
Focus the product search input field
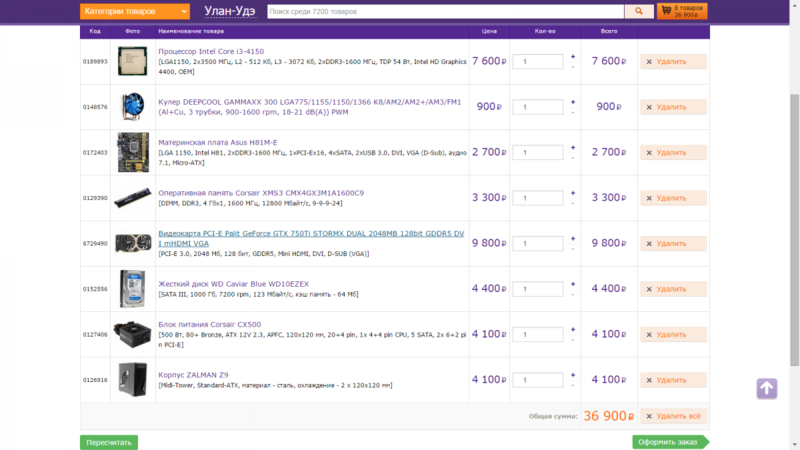pos(444,11)
